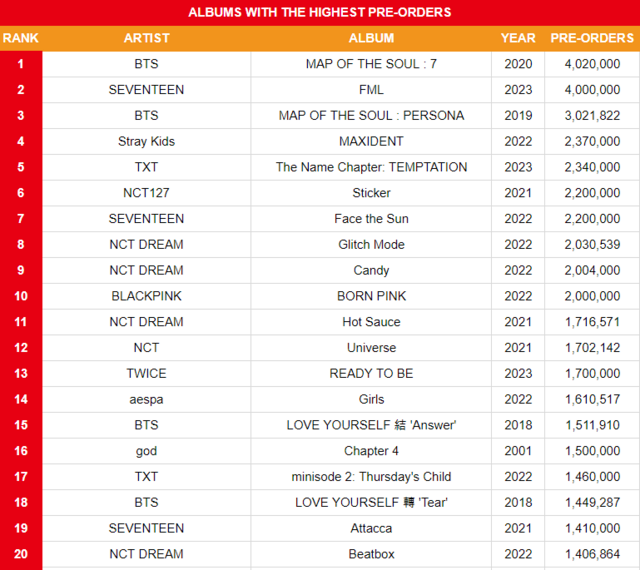Click the ALBUM column header
Viewport: 640px width, 570px height.
click(371, 38)
